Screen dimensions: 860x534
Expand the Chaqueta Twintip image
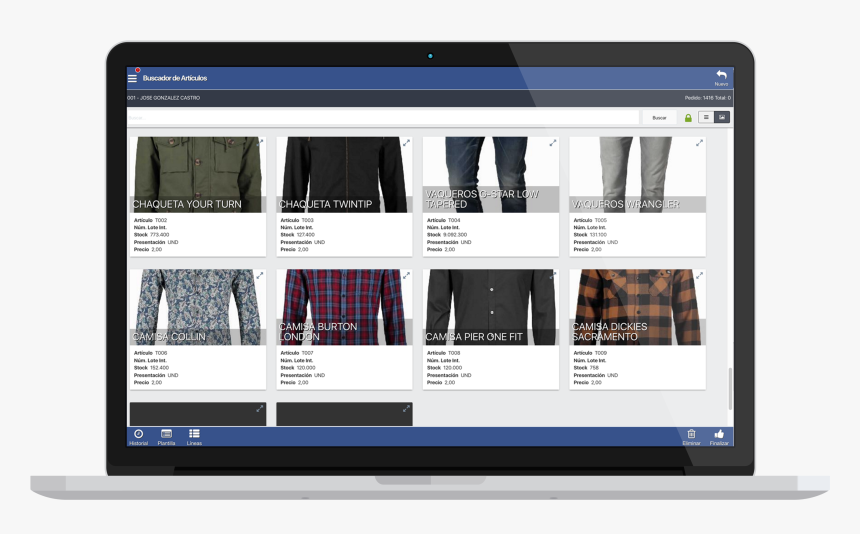(x=406, y=143)
